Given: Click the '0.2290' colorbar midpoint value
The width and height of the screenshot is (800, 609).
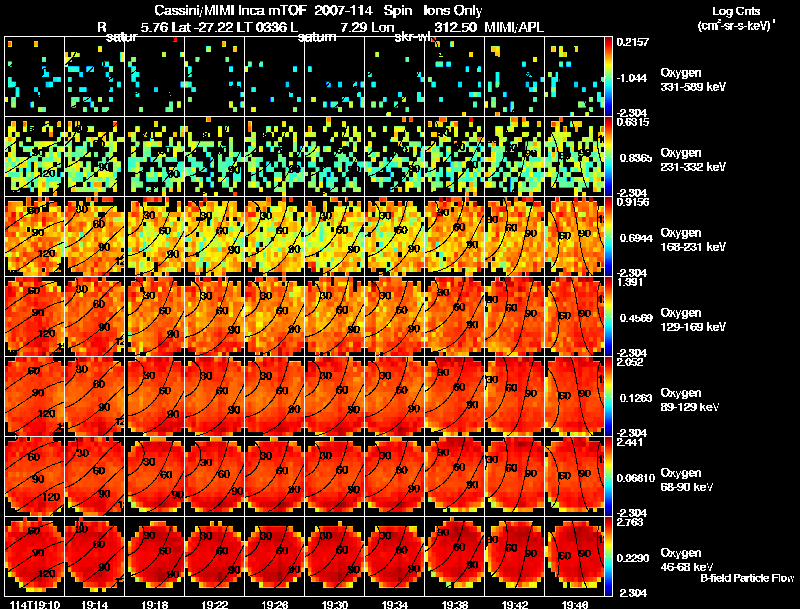Looking at the screenshot, I should pyautogui.click(x=633, y=559).
